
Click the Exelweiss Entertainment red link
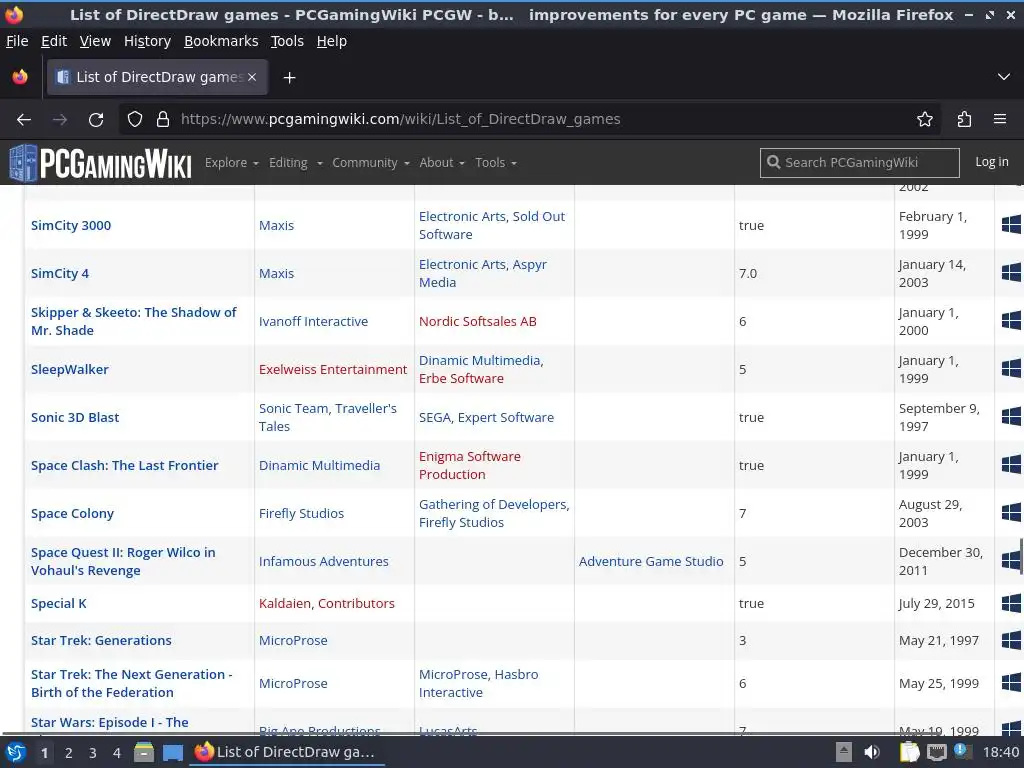tap(333, 370)
